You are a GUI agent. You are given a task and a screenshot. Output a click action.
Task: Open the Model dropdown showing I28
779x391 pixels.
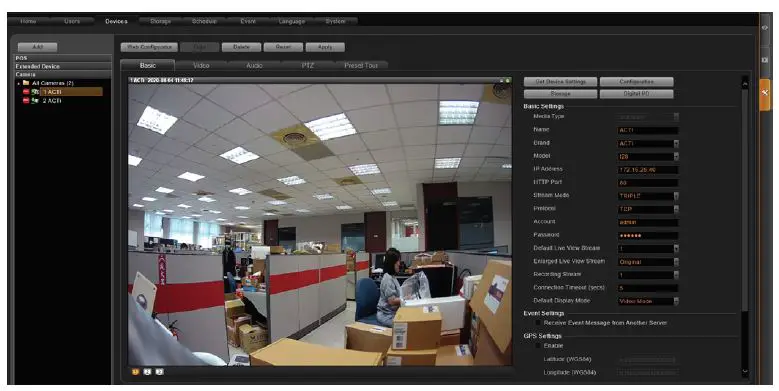coord(676,156)
